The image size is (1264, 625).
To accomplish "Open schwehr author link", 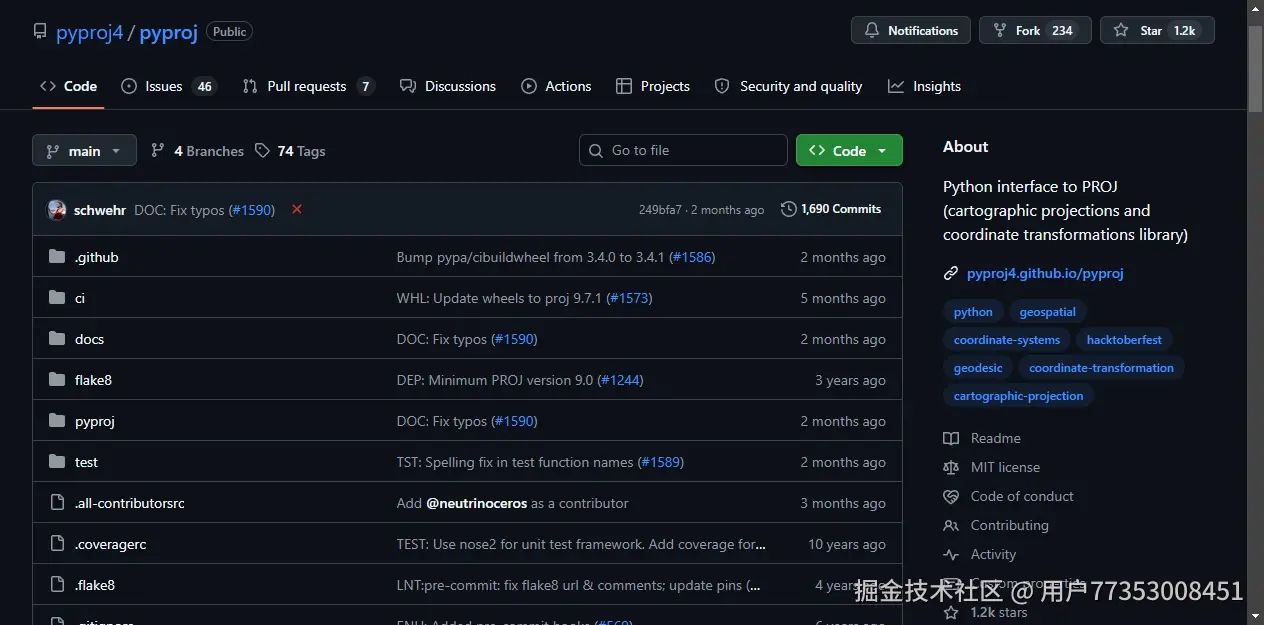I will click(x=100, y=210).
